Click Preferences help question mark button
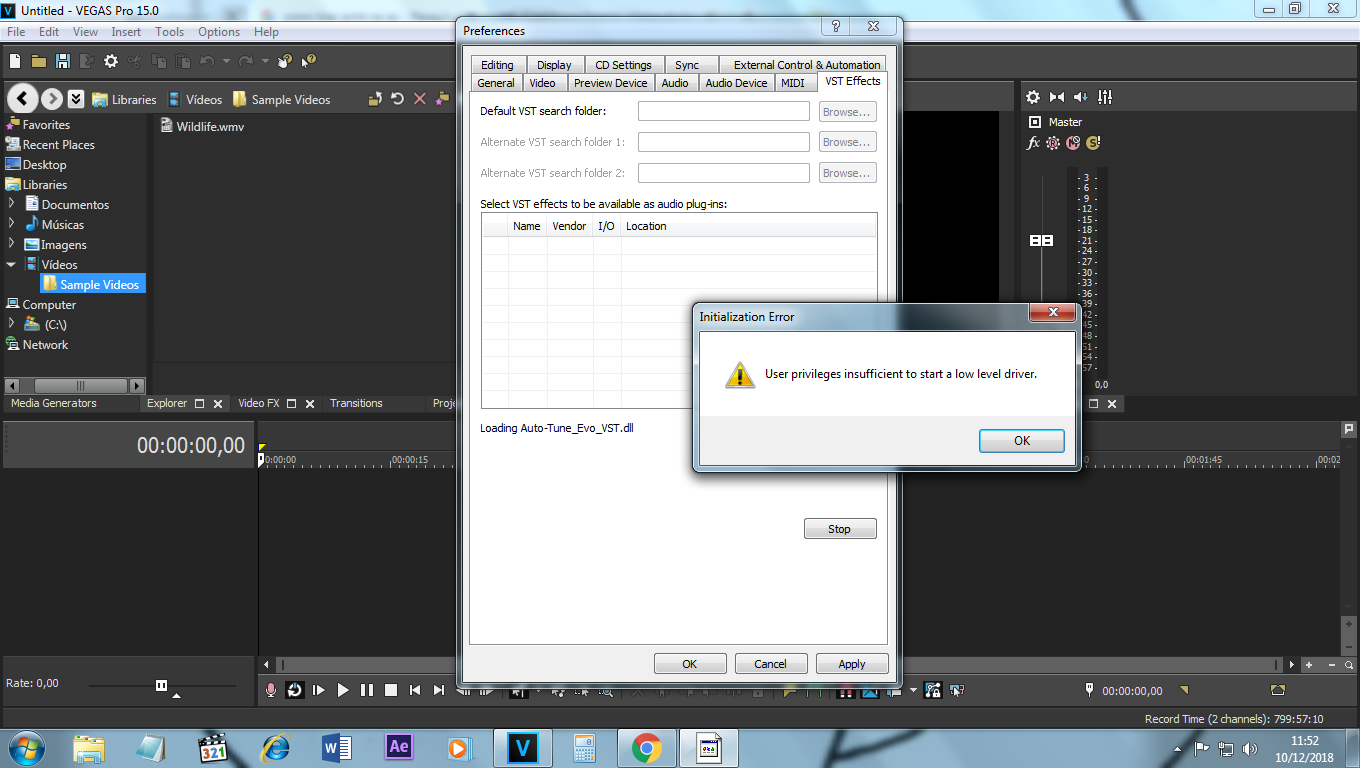The image size is (1360, 768). [835, 27]
